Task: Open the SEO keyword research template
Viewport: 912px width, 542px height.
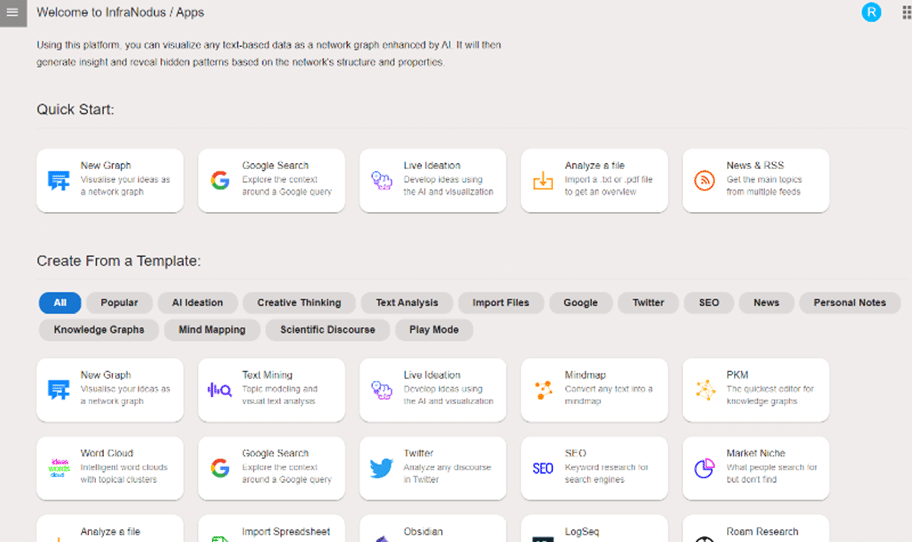Action: (594, 468)
